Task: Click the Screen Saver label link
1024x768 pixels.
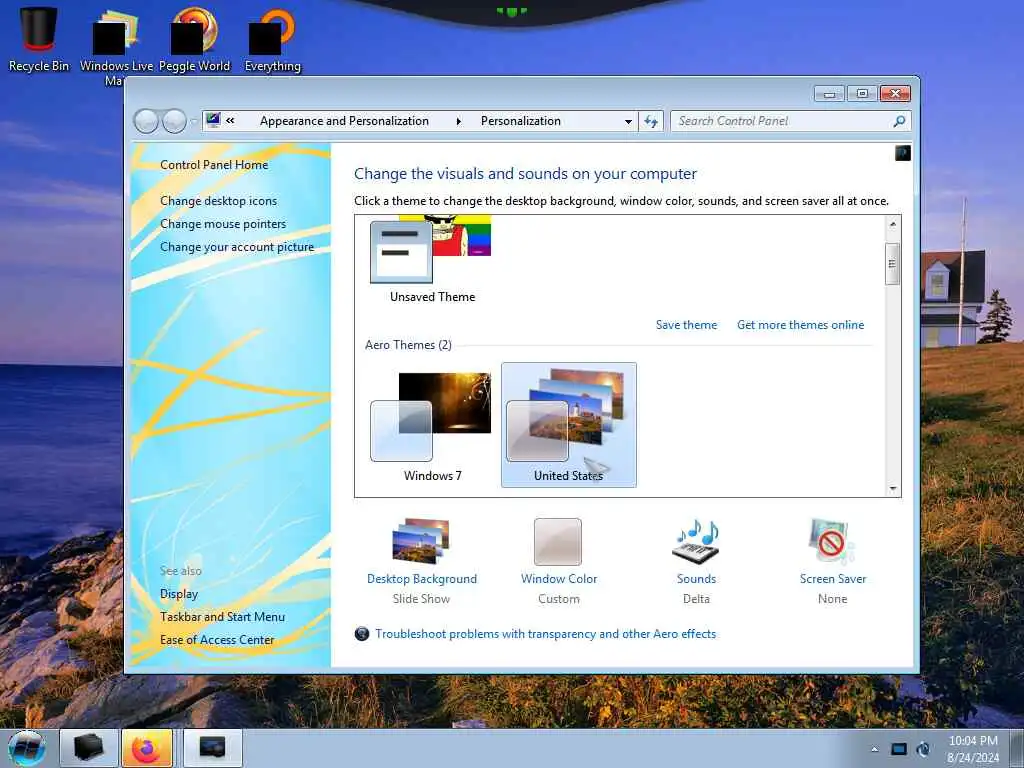Action: point(833,579)
